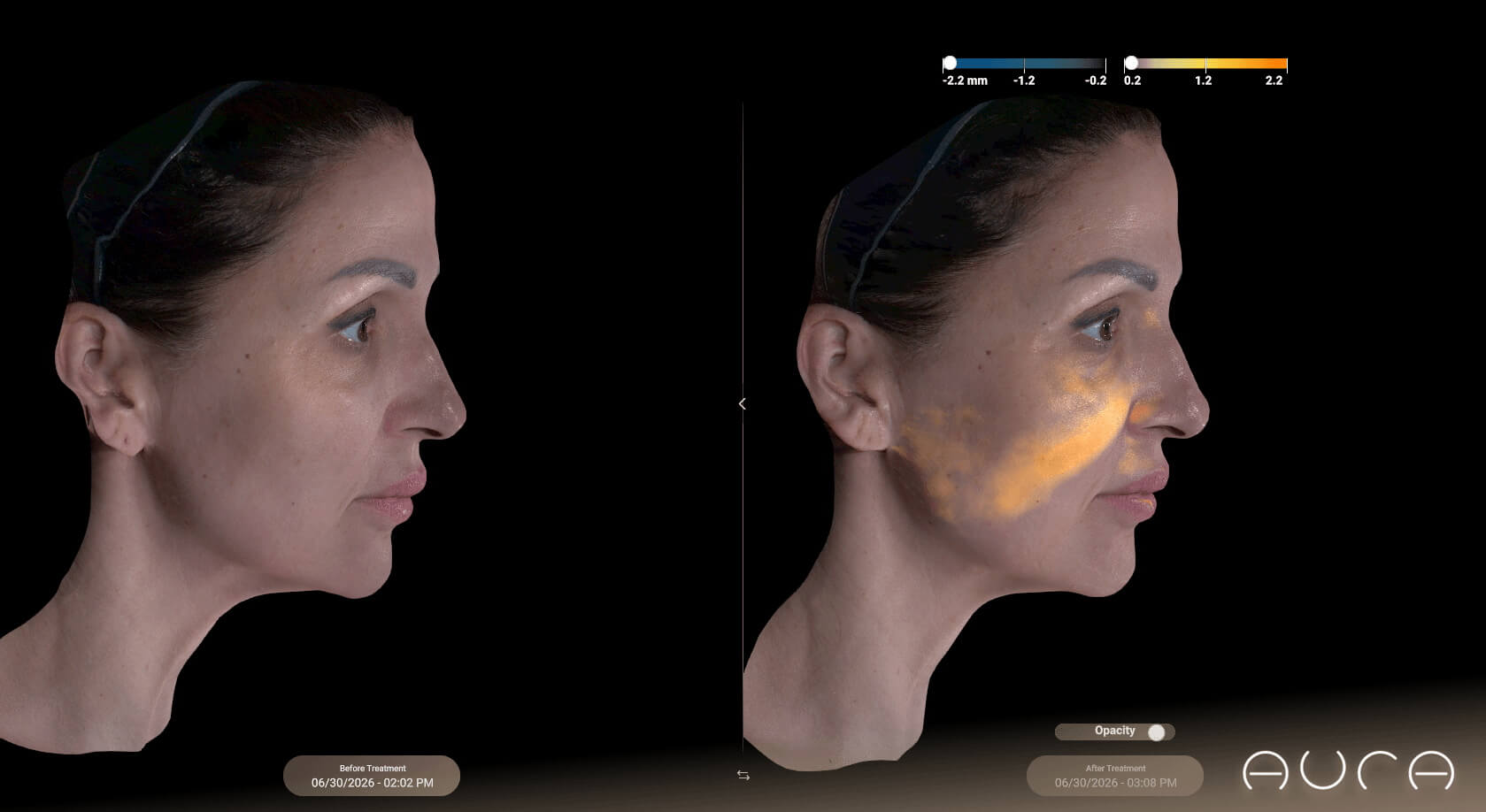The height and width of the screenshot is (812, 1486).
Task: Click the 06/30/2026 - 02:02 PM timestamp
Action: pos(372,783)
